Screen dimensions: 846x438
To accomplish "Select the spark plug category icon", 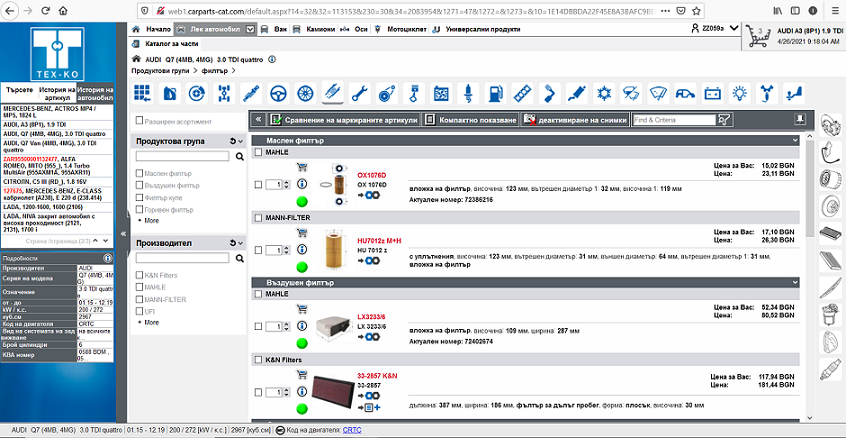I will coord(468,93).
